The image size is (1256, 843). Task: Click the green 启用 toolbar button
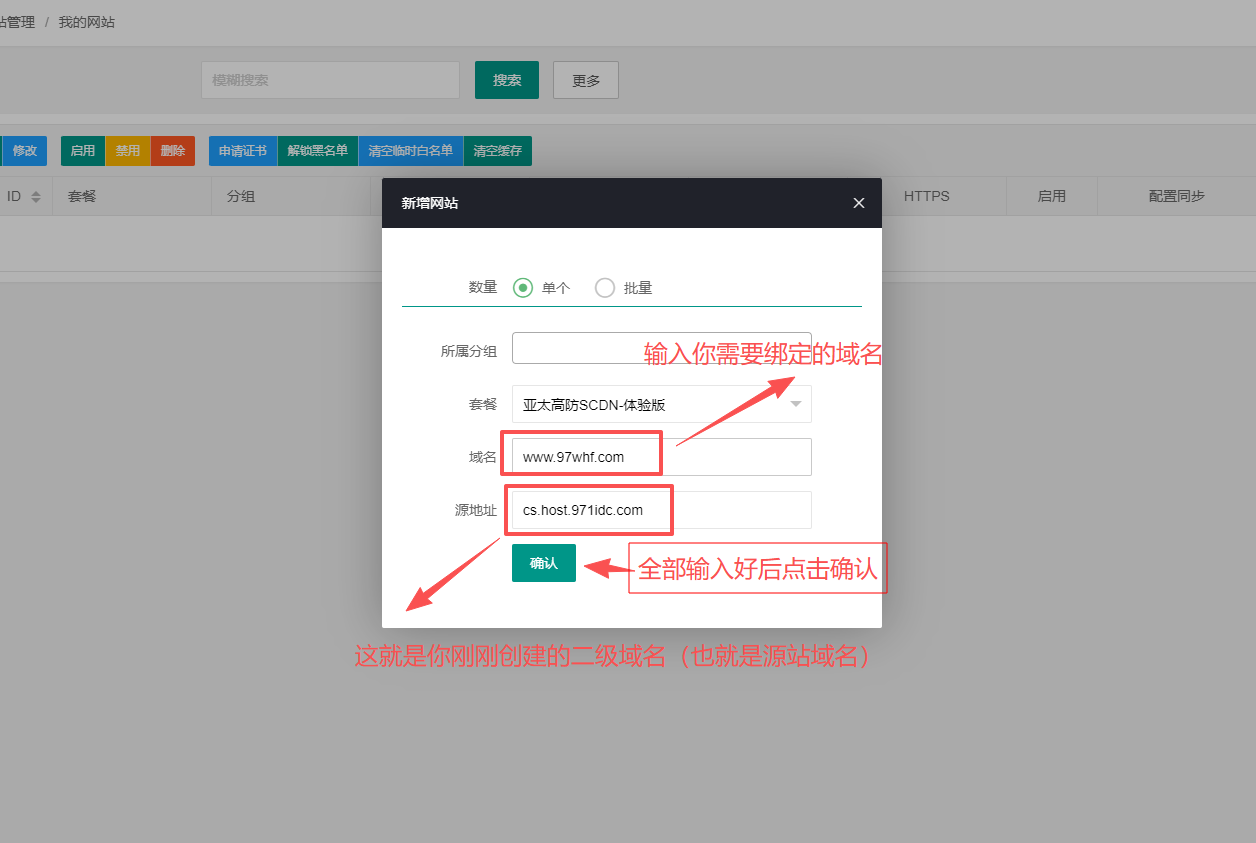point(83,151)
